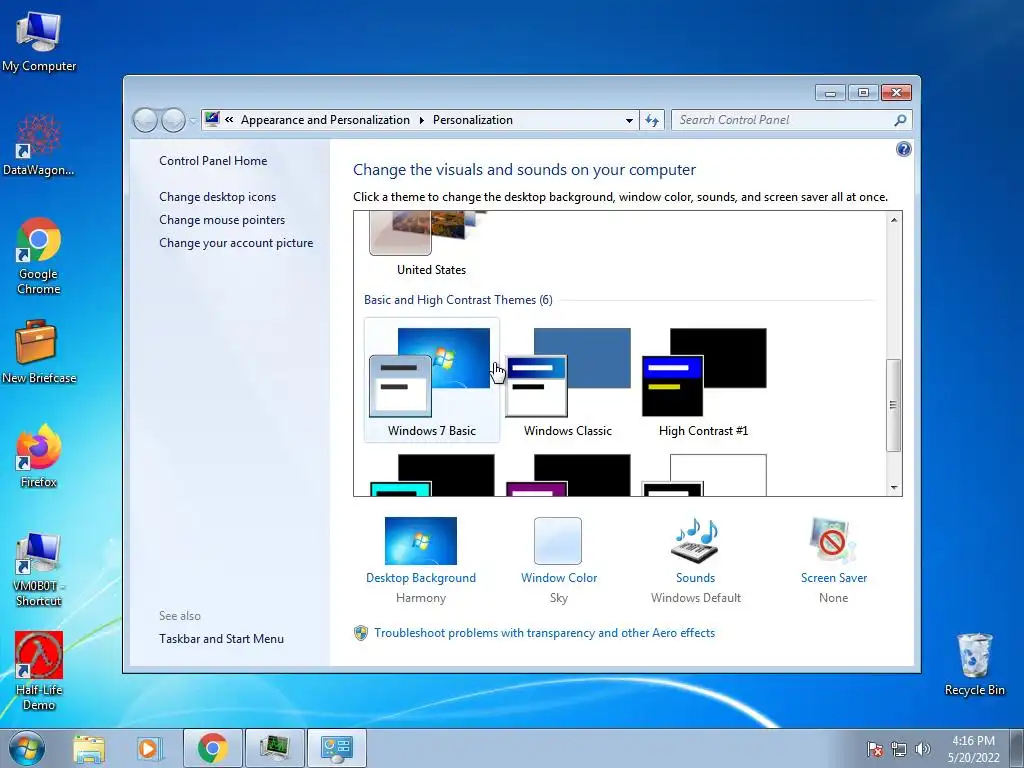Open the address bar history dropdown arrow

(629, 120)
